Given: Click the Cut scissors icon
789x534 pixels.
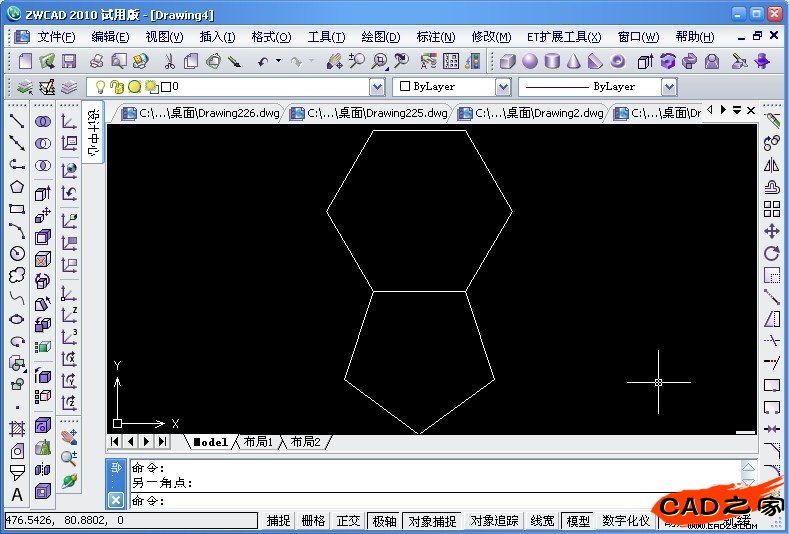Looking at the screenshot, I should coord(169,61).
